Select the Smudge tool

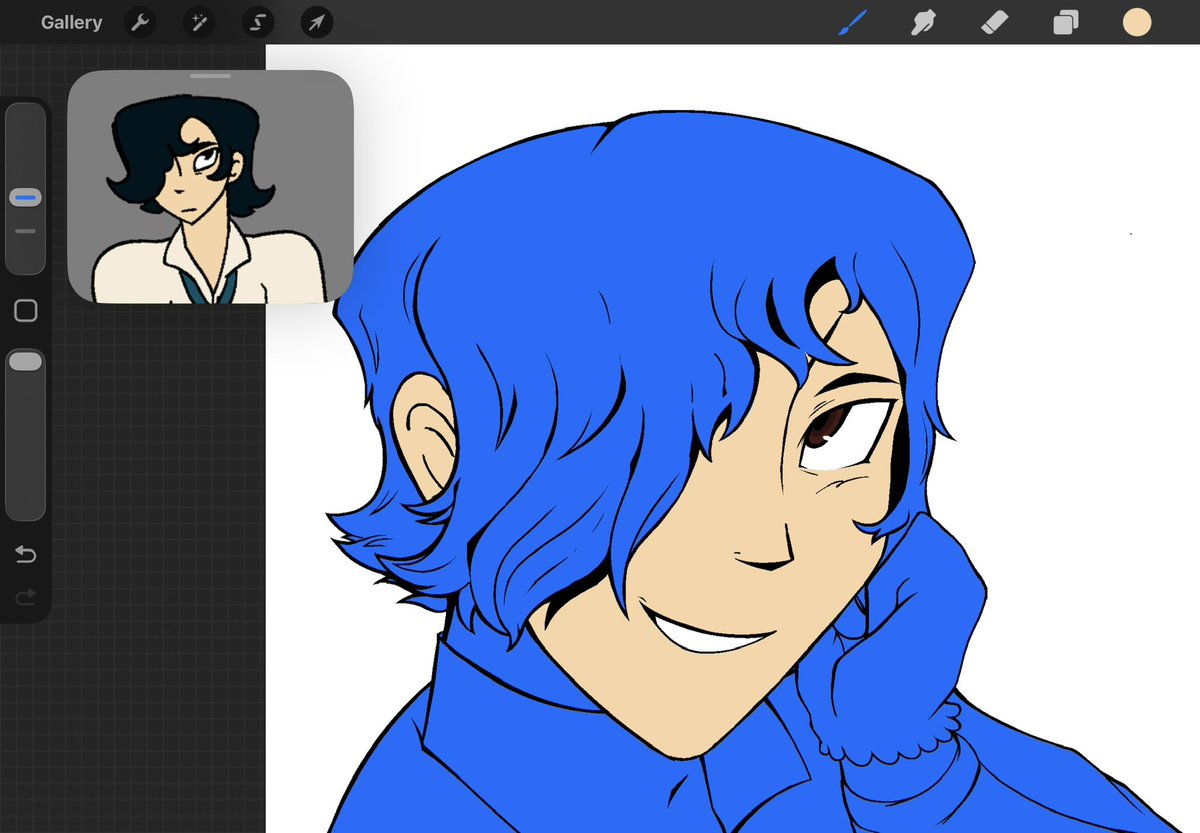924,22
